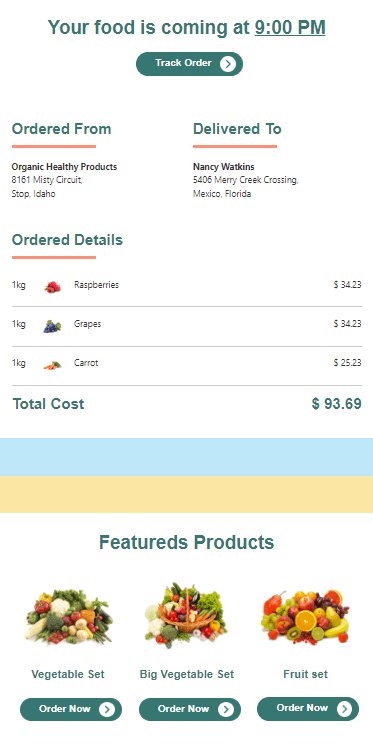Image resolution: width=373 pixels, height=748 pixels.
Task: Select the Fruit set product image
Action: pos(306,617)
